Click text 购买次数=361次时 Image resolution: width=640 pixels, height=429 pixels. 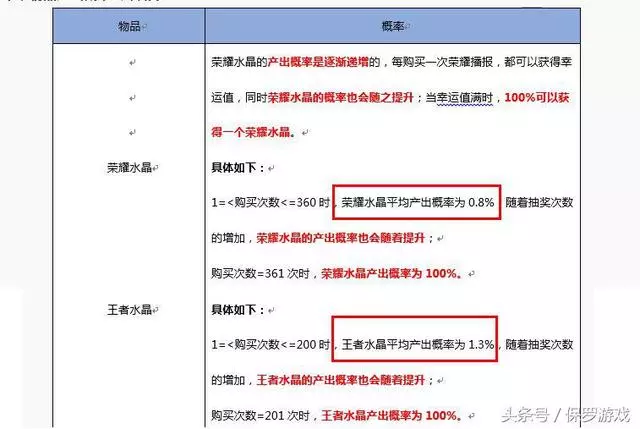(x=260, y=273)
